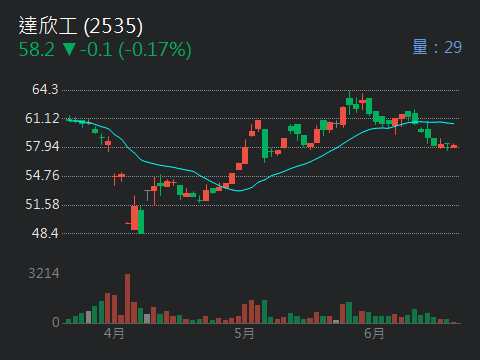Screen dimensions: 480x360
Task: Click the highest candlestick near 64.3
Action: tap(349, 102)
